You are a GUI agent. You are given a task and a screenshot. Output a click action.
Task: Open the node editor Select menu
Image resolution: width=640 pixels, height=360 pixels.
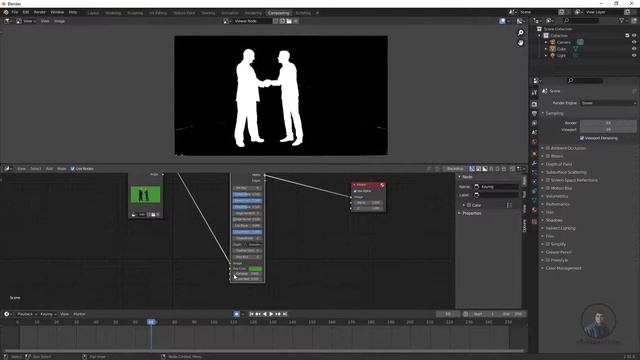[36, 169]
